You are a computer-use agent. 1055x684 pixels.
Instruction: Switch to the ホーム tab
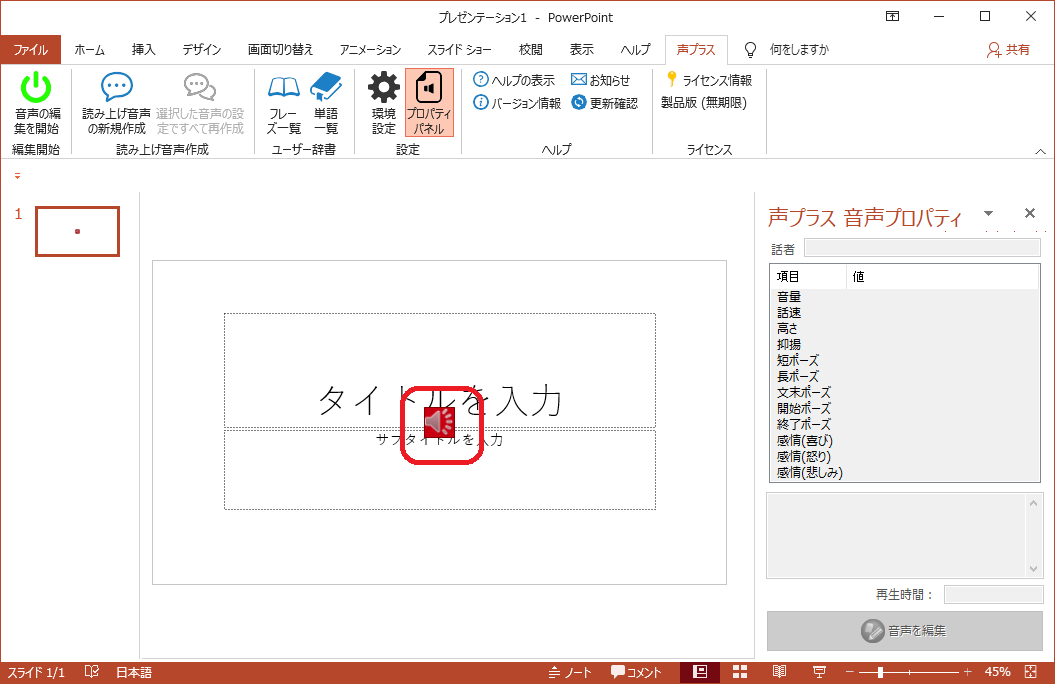click(x=89, y=50)
